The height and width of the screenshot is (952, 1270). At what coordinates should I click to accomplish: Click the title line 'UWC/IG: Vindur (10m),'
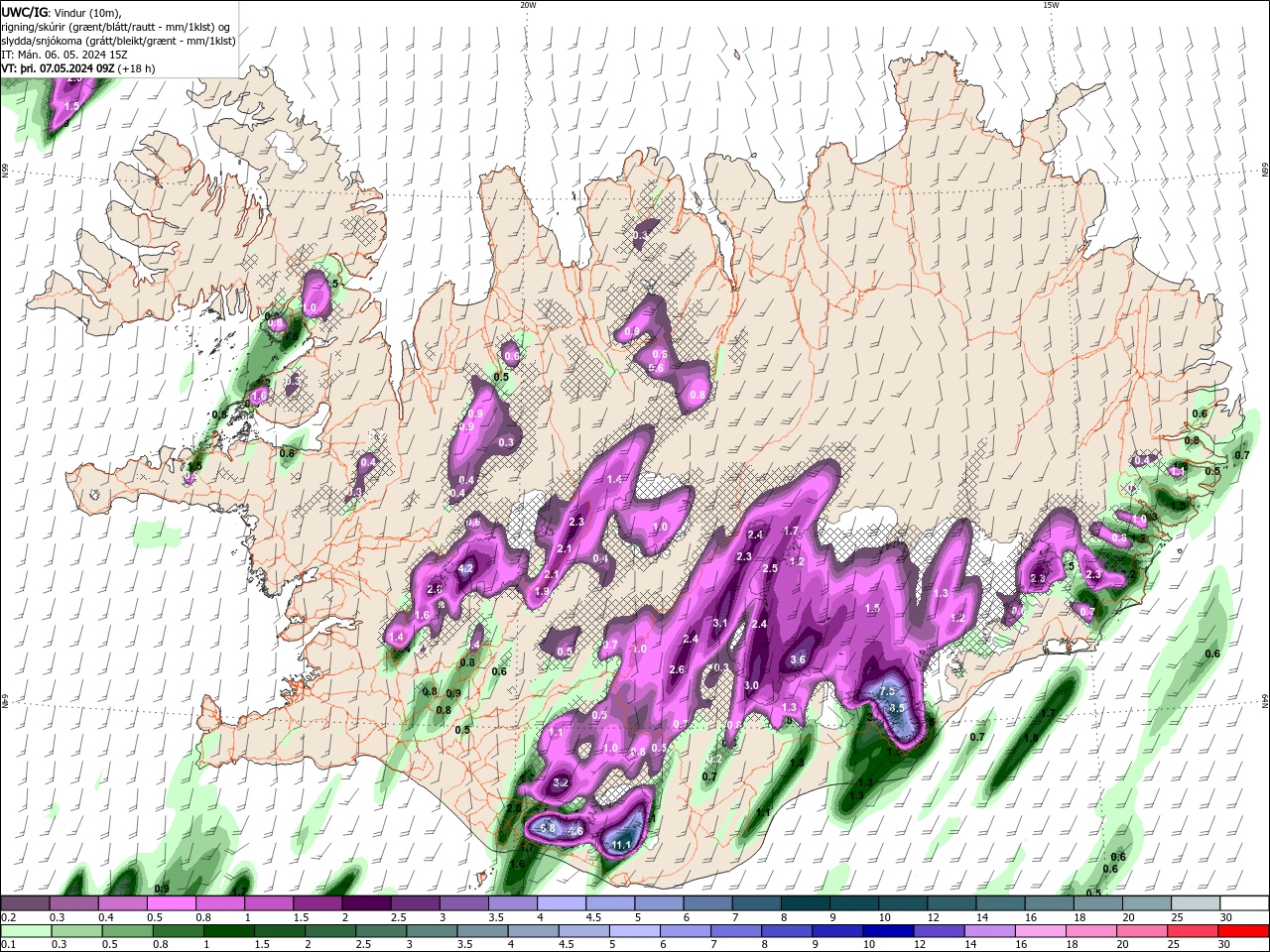pyautogui.click(x=63, y=12)
